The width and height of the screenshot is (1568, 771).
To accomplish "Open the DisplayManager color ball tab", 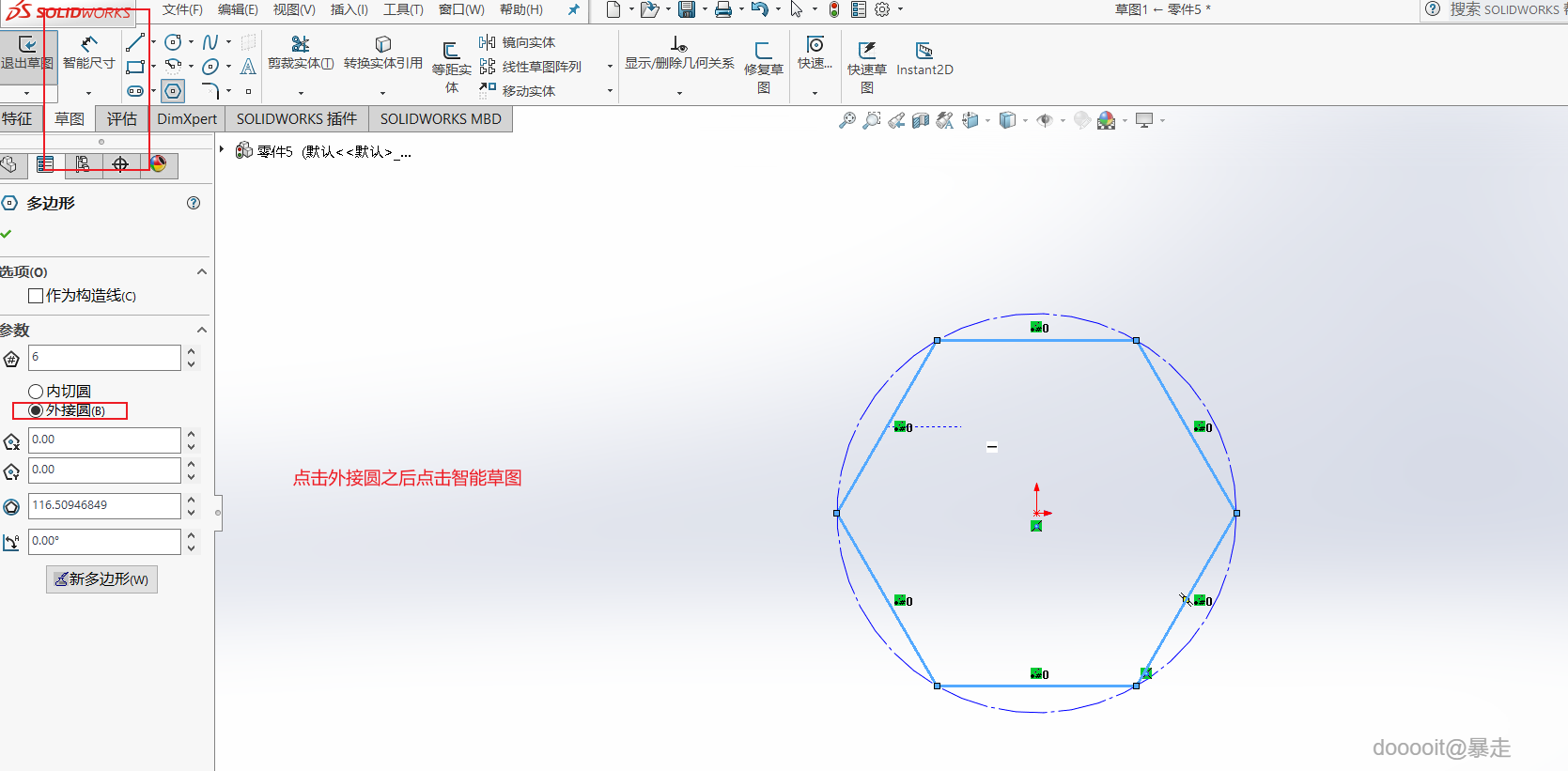I will click(x=158, y=164).
